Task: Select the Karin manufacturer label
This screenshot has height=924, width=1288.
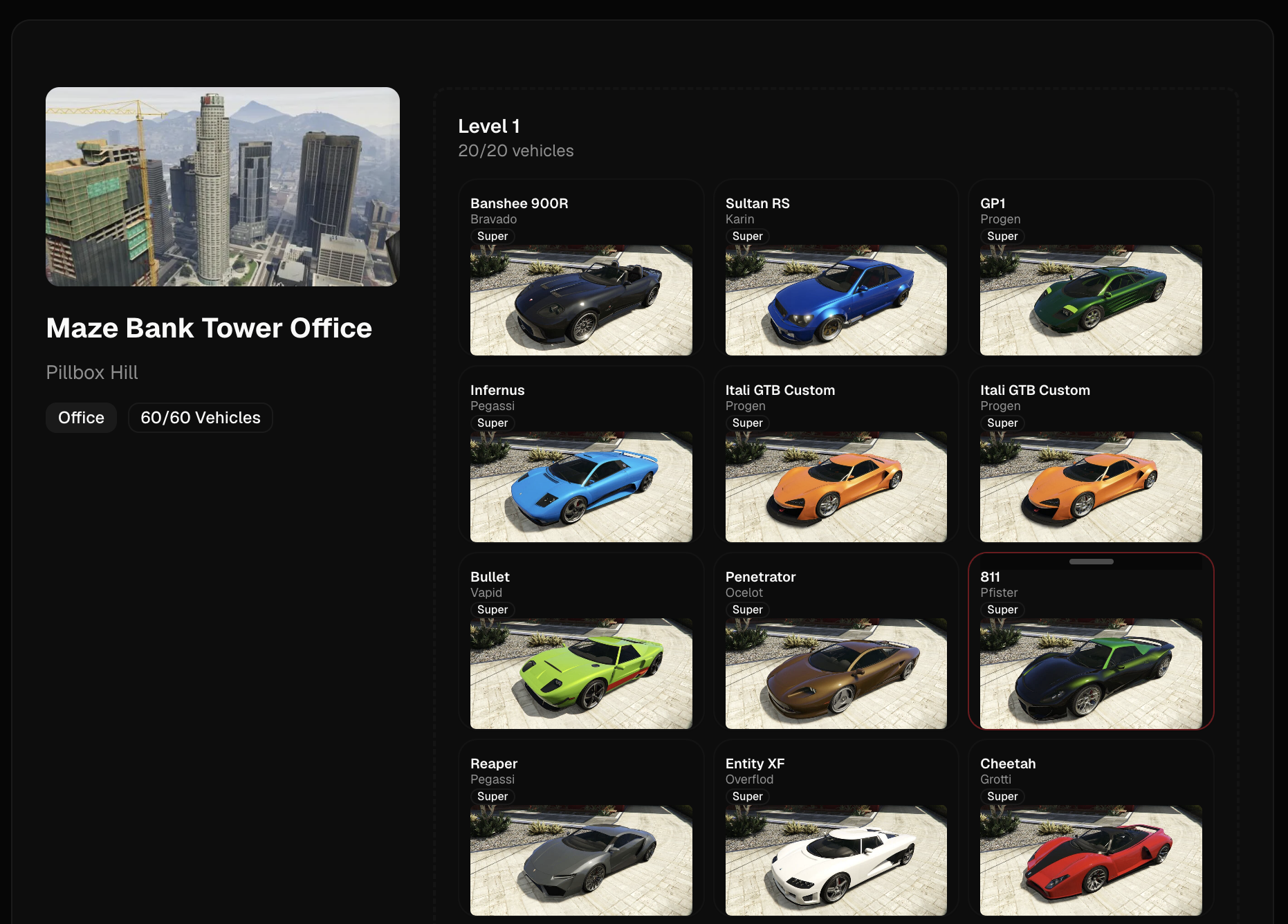Action: click(739, 219)
